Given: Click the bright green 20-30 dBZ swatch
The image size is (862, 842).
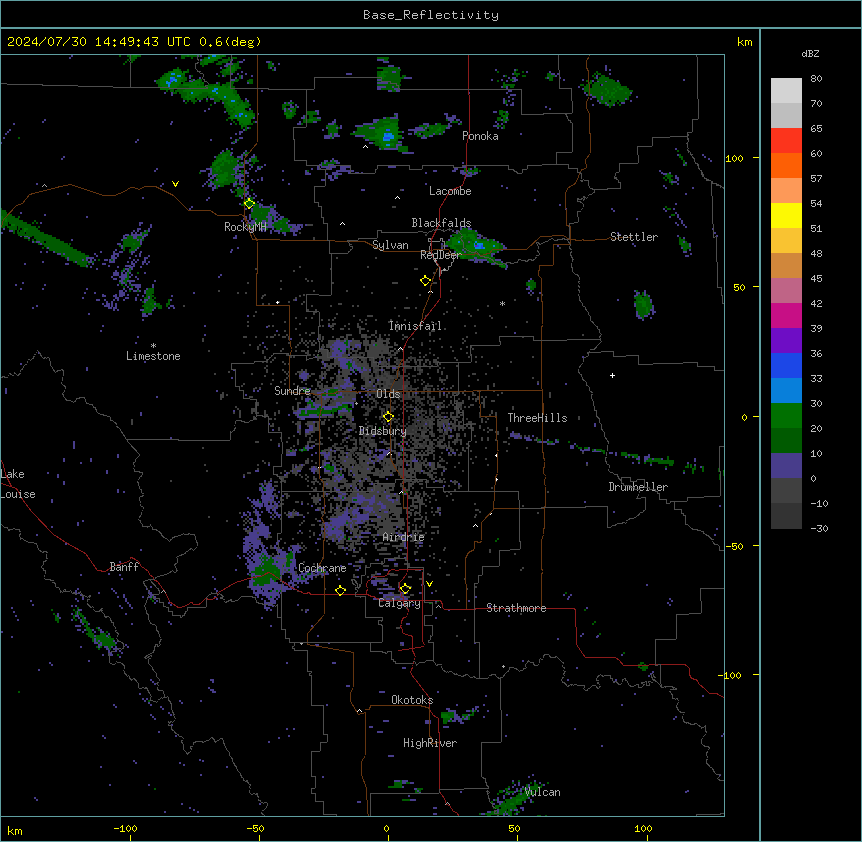Looking at the screenshot, I should point(786,416).
